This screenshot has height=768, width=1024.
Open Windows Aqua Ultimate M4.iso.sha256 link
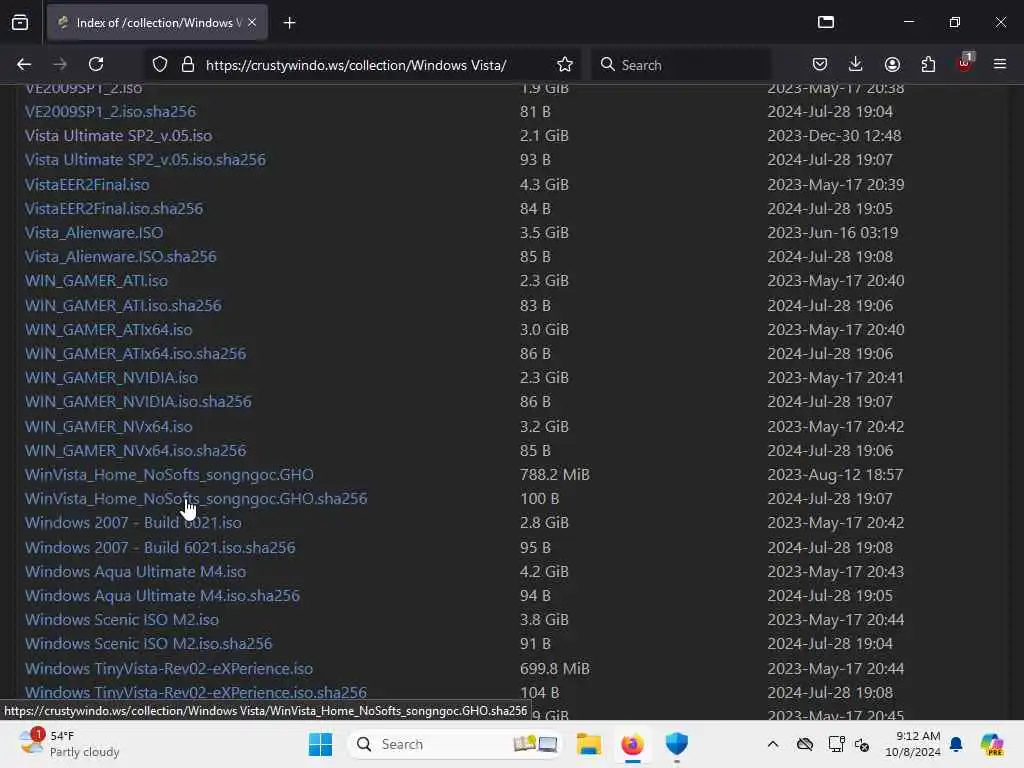162,596
